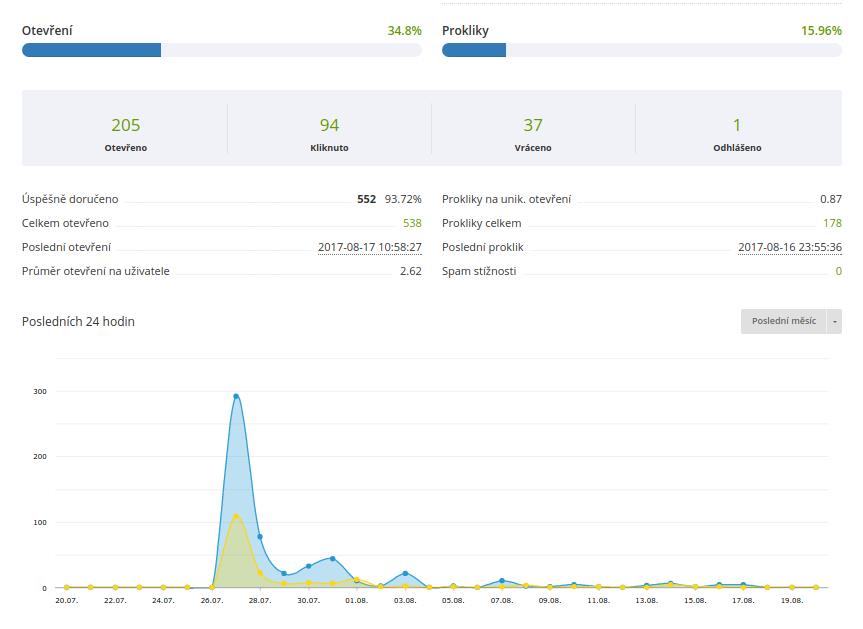Open the Prokliky celkem value 178
The image size is (863, 629).
click(x=832, y=223)
